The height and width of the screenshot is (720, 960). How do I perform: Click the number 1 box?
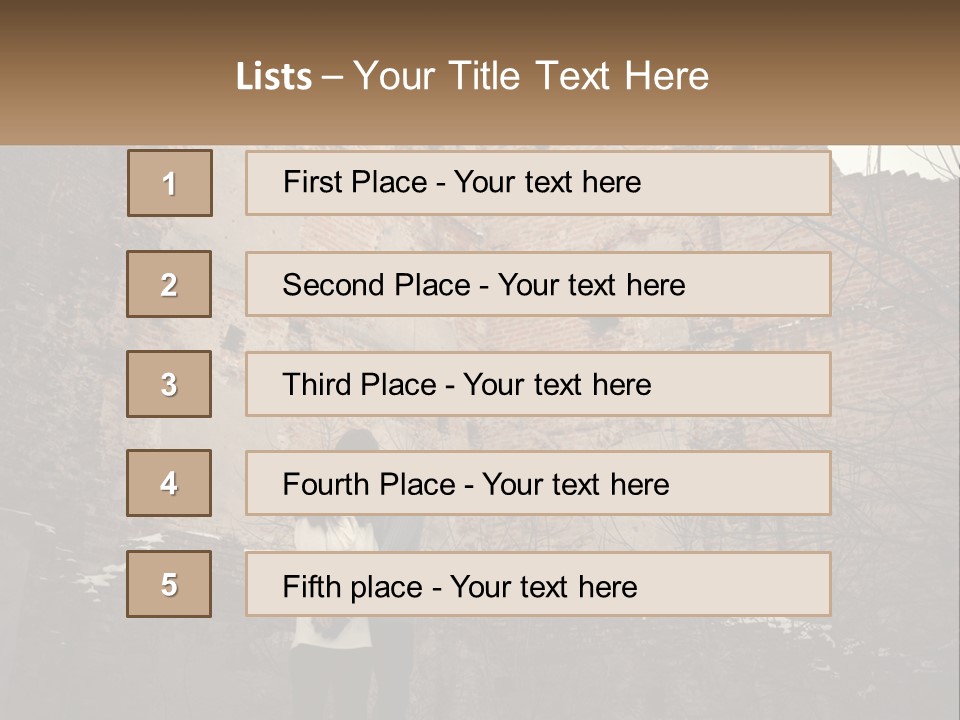pos(170,183)
